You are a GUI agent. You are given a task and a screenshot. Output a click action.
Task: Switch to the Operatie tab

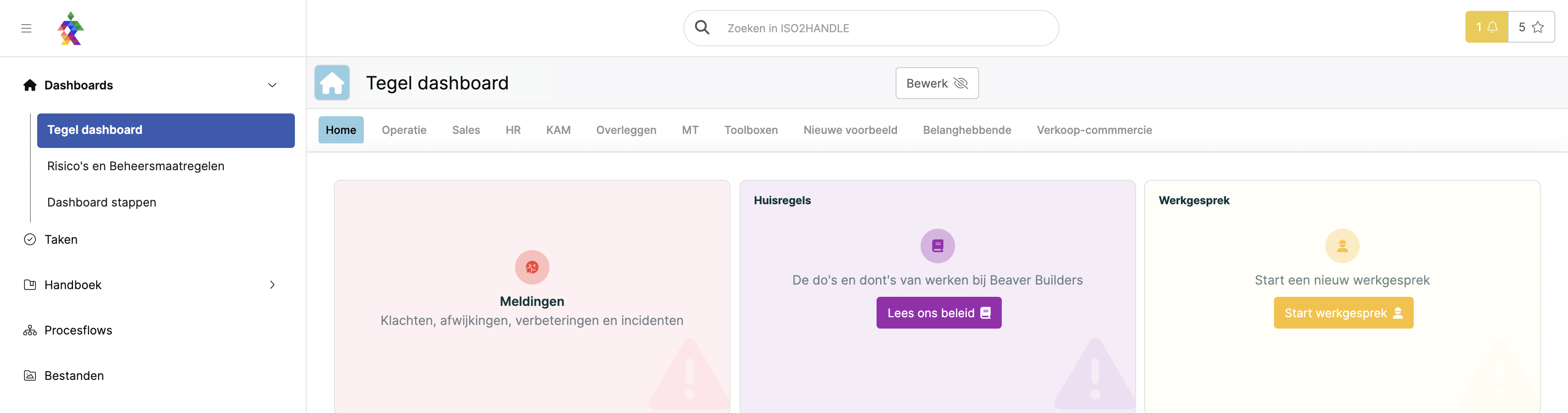pos(404,130)
